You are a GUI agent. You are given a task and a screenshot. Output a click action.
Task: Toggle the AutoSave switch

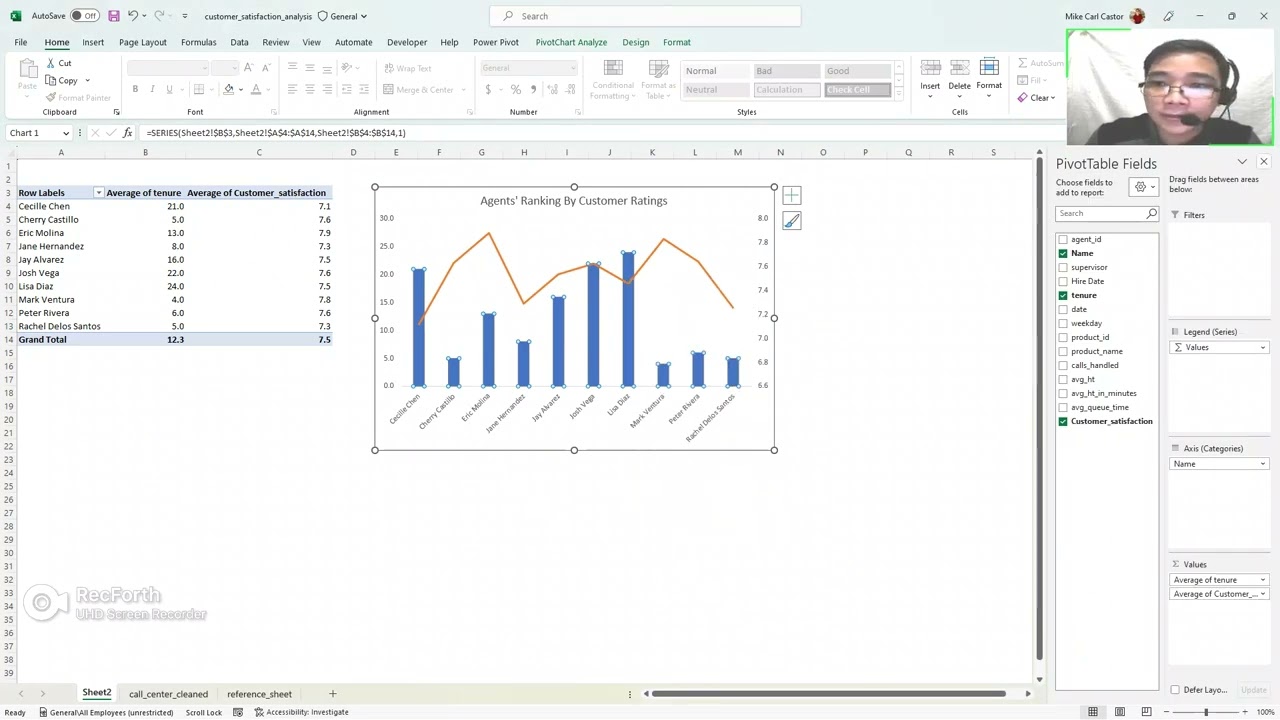click(85, 16)
